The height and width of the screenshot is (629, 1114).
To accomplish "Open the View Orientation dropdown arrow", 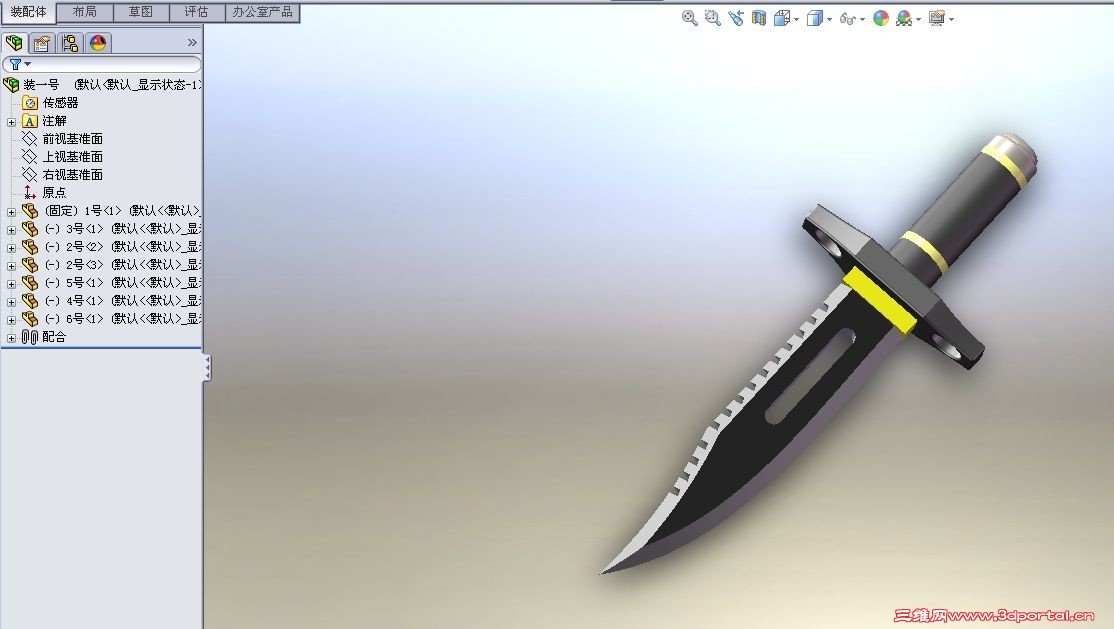I will 796,19.
